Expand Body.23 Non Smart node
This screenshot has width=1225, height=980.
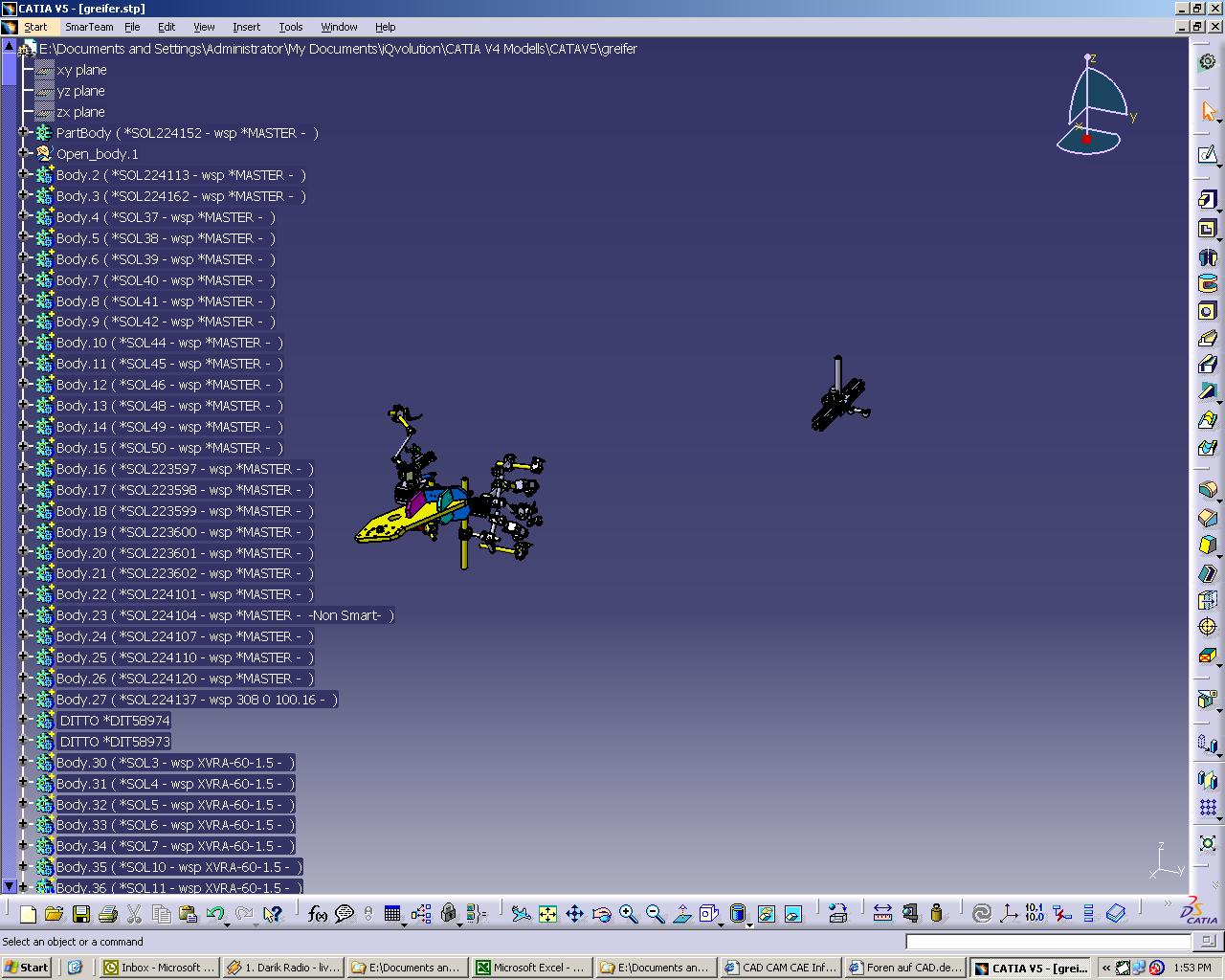(24, 615)
